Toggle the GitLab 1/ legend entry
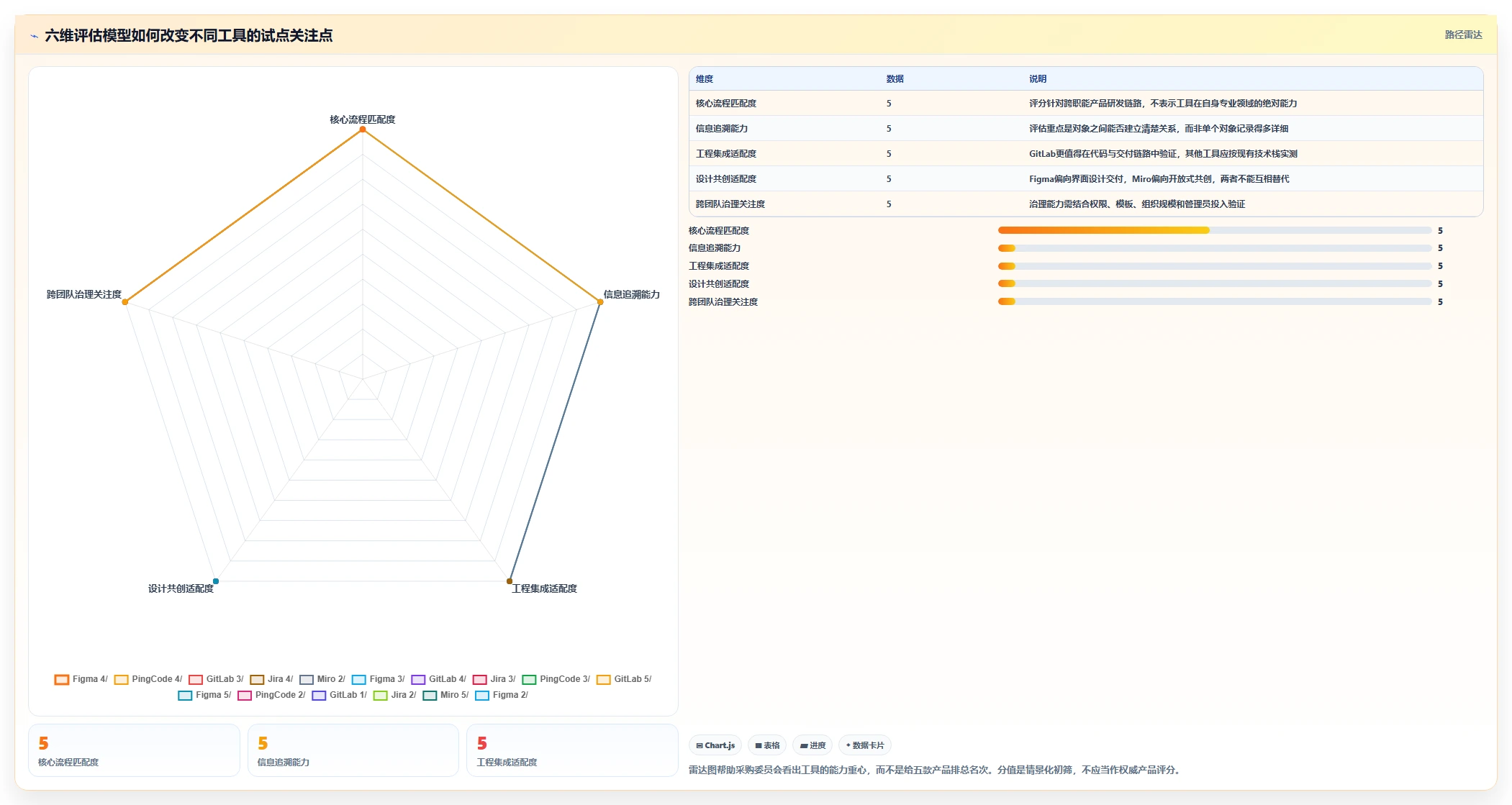1512x805 pixels. pos(340,695)
